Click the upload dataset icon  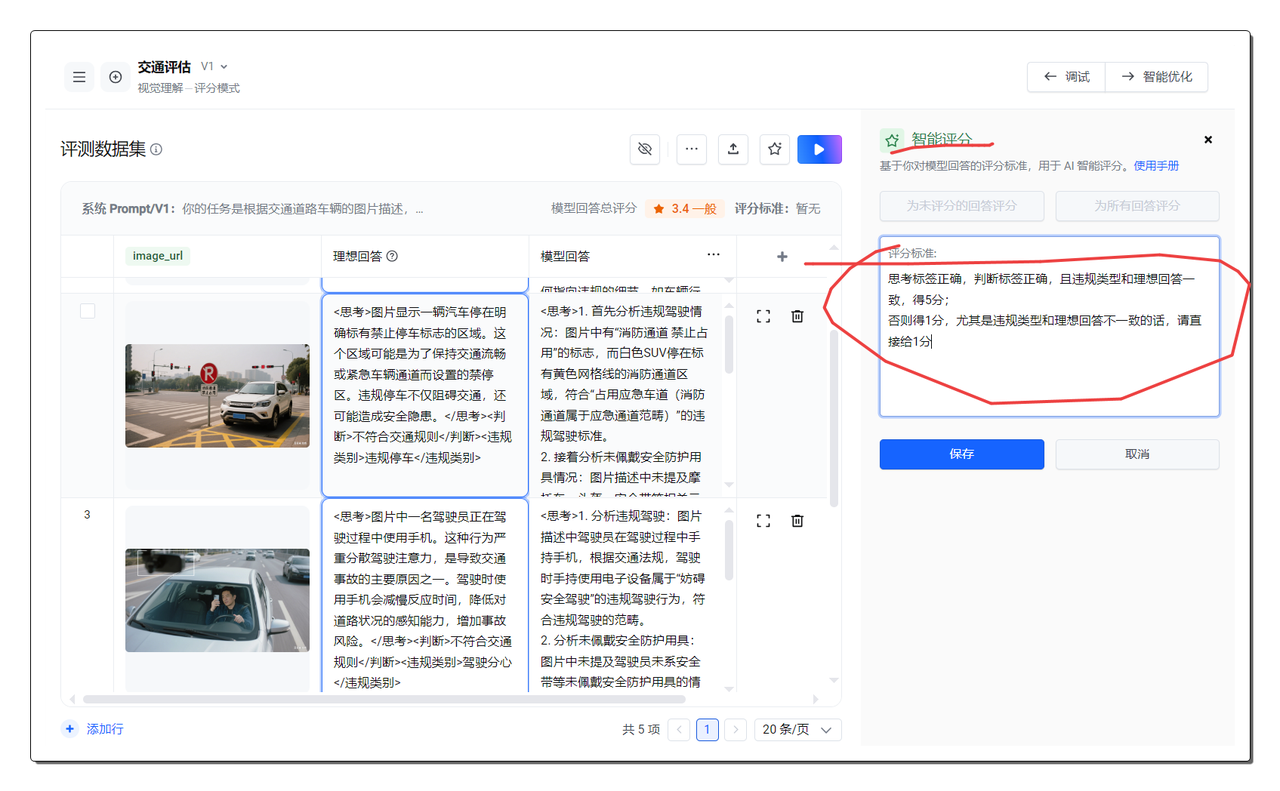click(x=733, y=149)
